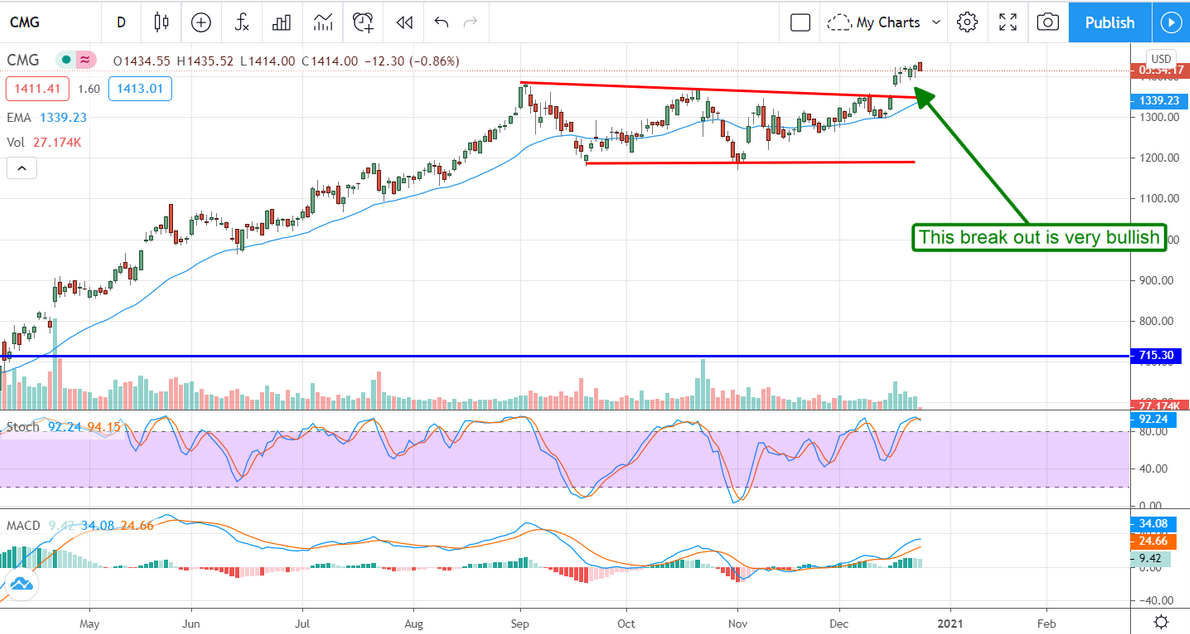Open the fx indicators menu
Image resolution: width=1190 pixels, height=634 pixels.
(x=241, y=23)
